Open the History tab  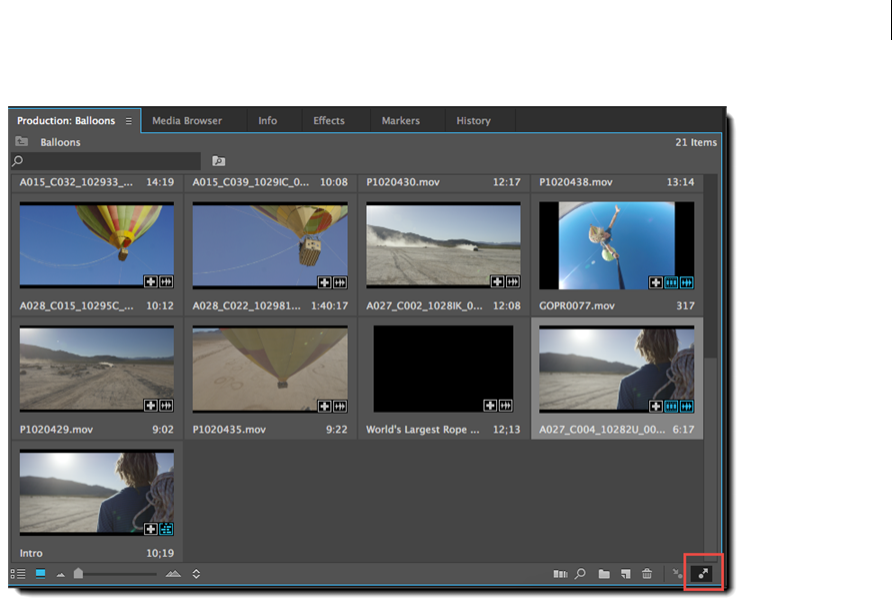coord(473,121)
